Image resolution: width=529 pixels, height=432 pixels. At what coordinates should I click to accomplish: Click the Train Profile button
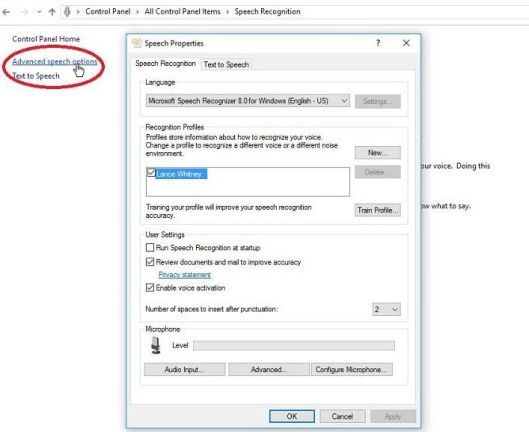coord(378,210)
